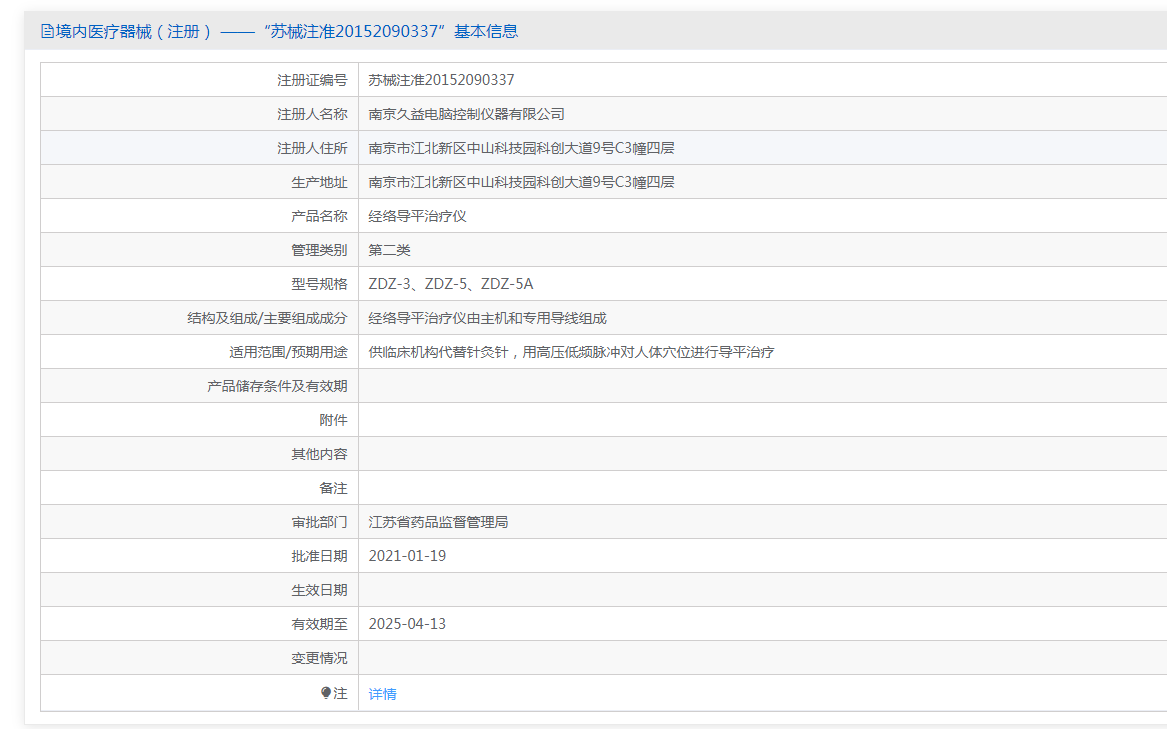Select registration number value 苏械注准20152090337 in table
The height and width of the screenshot is (729, 1167).
[441, 80]
